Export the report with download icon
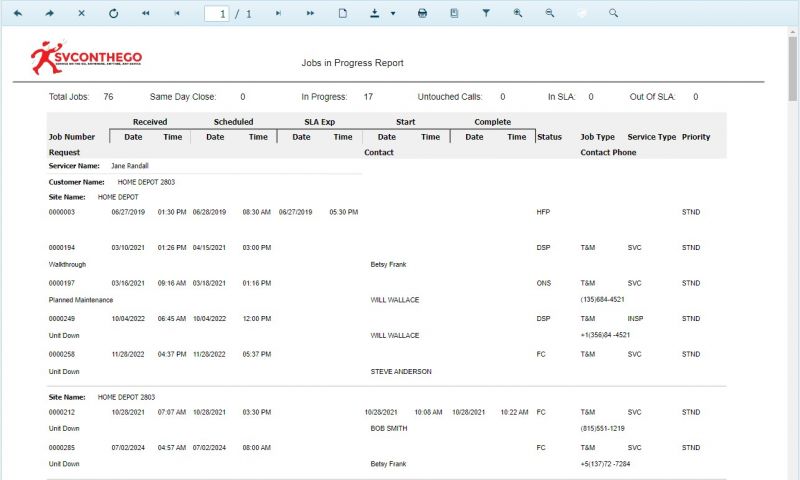 pyautogui.click(x=374, y=13)
